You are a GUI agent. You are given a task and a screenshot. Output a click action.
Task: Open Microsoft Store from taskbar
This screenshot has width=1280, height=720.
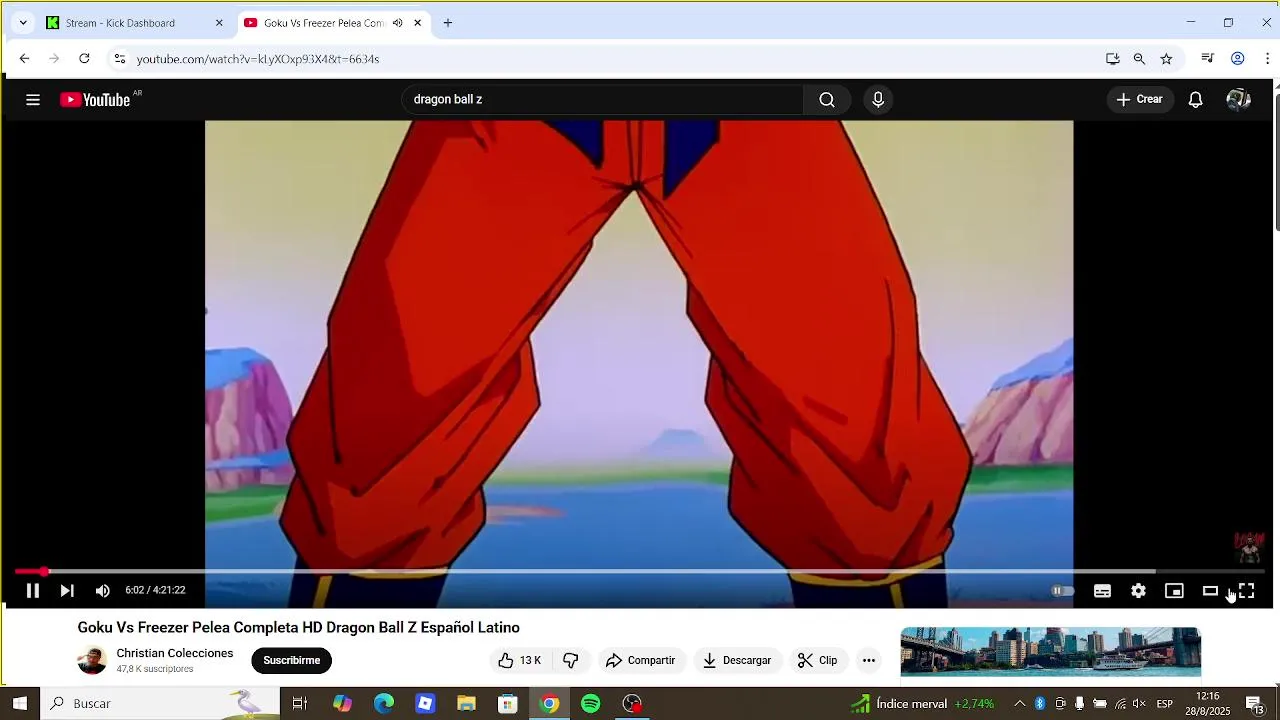click(x=507, y=703)
